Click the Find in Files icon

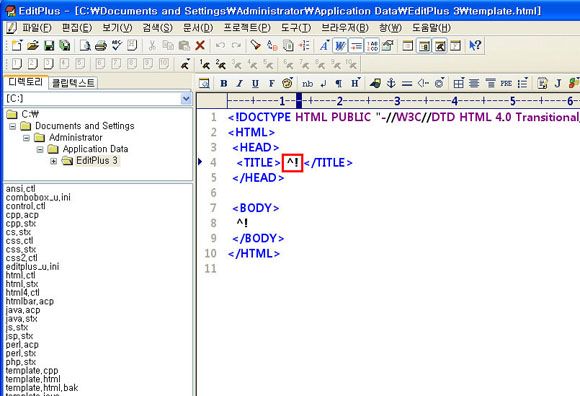pos(288,46)
